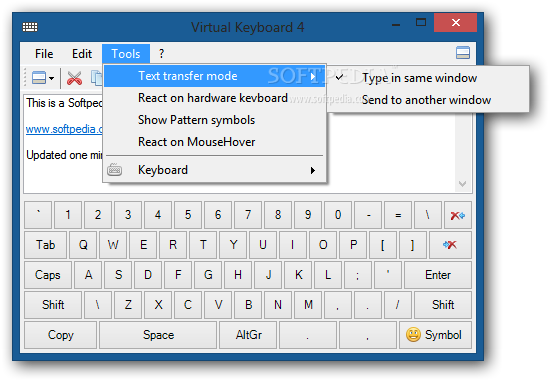This screenshot has width=550, height=381.
Task: Open the www.softpedia link in text area
Action: point(64,129)
